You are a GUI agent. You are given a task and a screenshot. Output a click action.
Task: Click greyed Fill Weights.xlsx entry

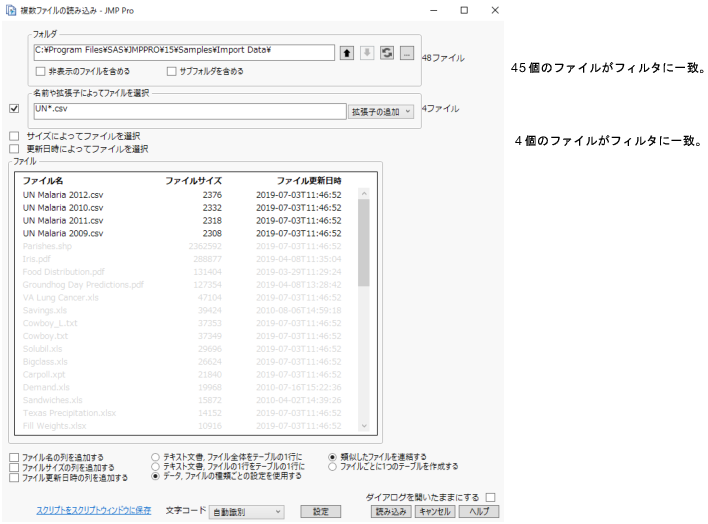[55, 426]
